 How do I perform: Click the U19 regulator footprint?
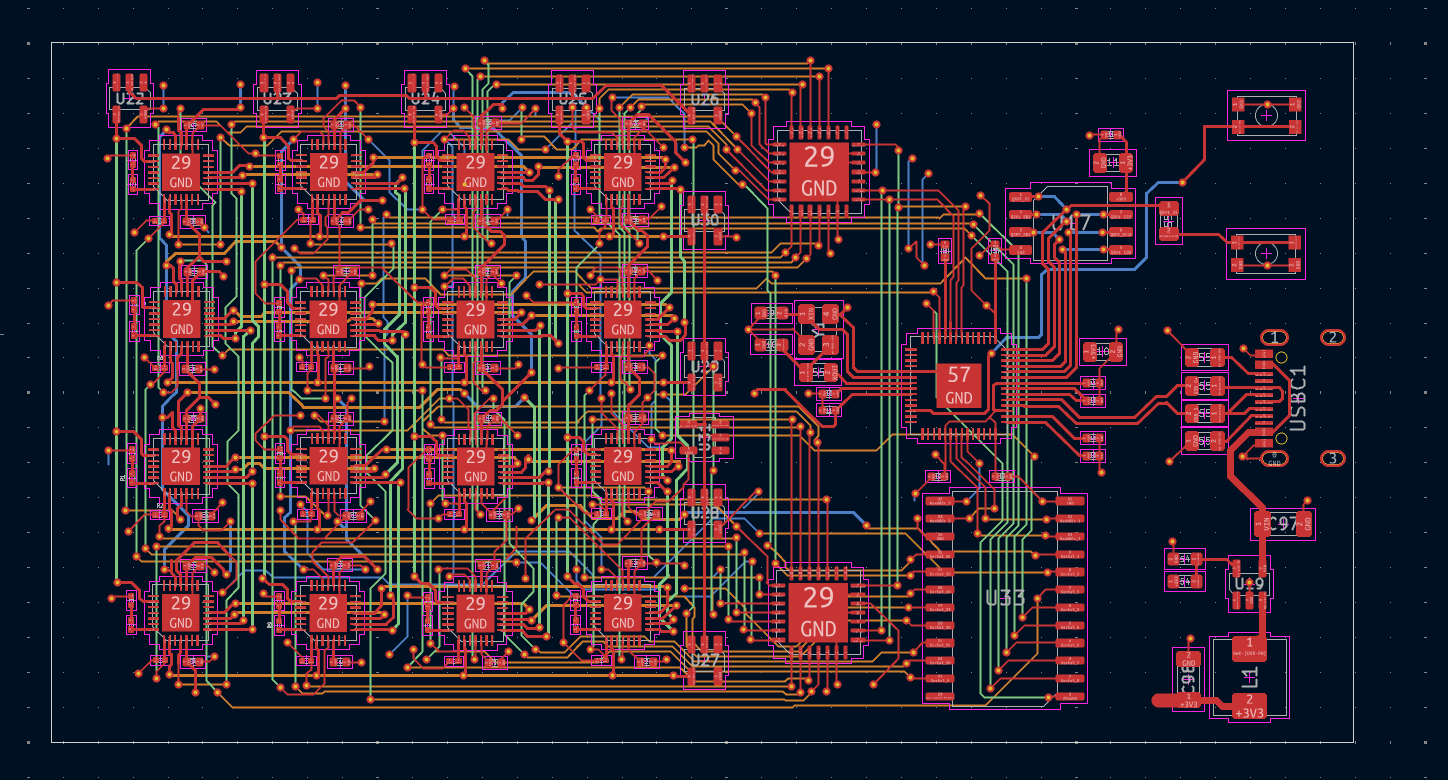[x=1249, y=581]
